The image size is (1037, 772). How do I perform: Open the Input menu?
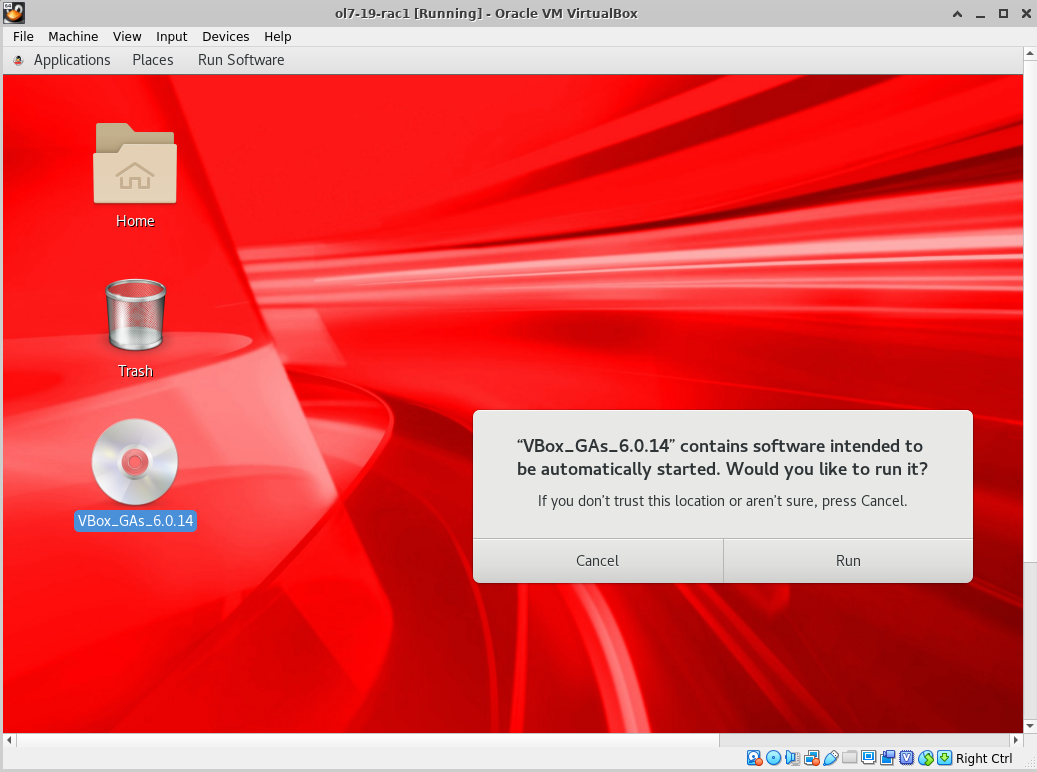(x=171, y=36)
